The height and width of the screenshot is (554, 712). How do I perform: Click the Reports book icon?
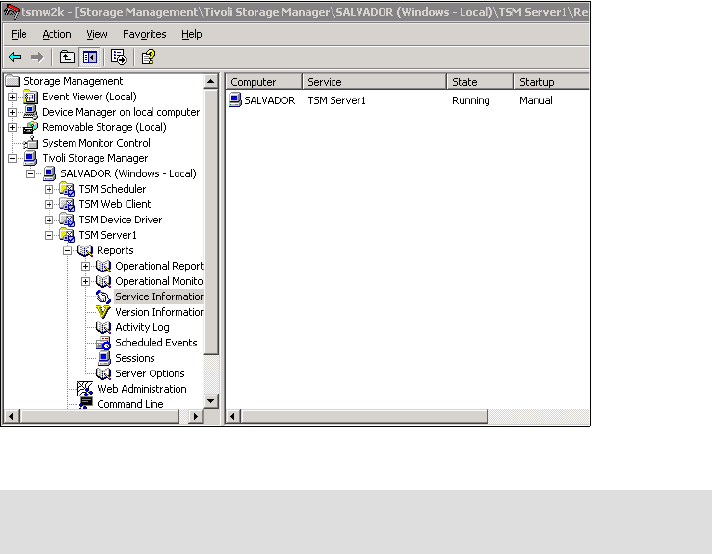click(x=85, y=251)
